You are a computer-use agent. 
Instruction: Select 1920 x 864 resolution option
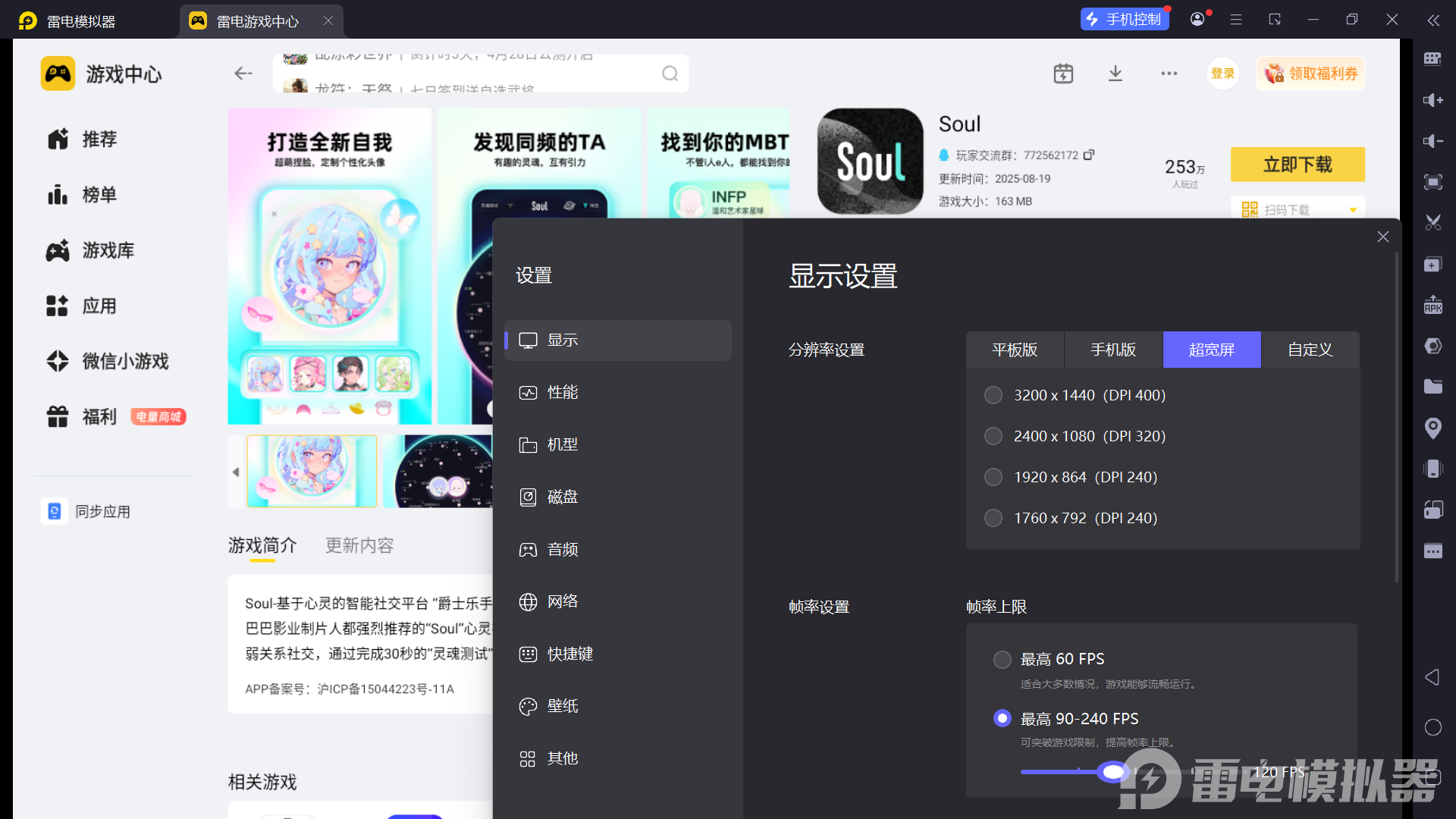[993, 477]
